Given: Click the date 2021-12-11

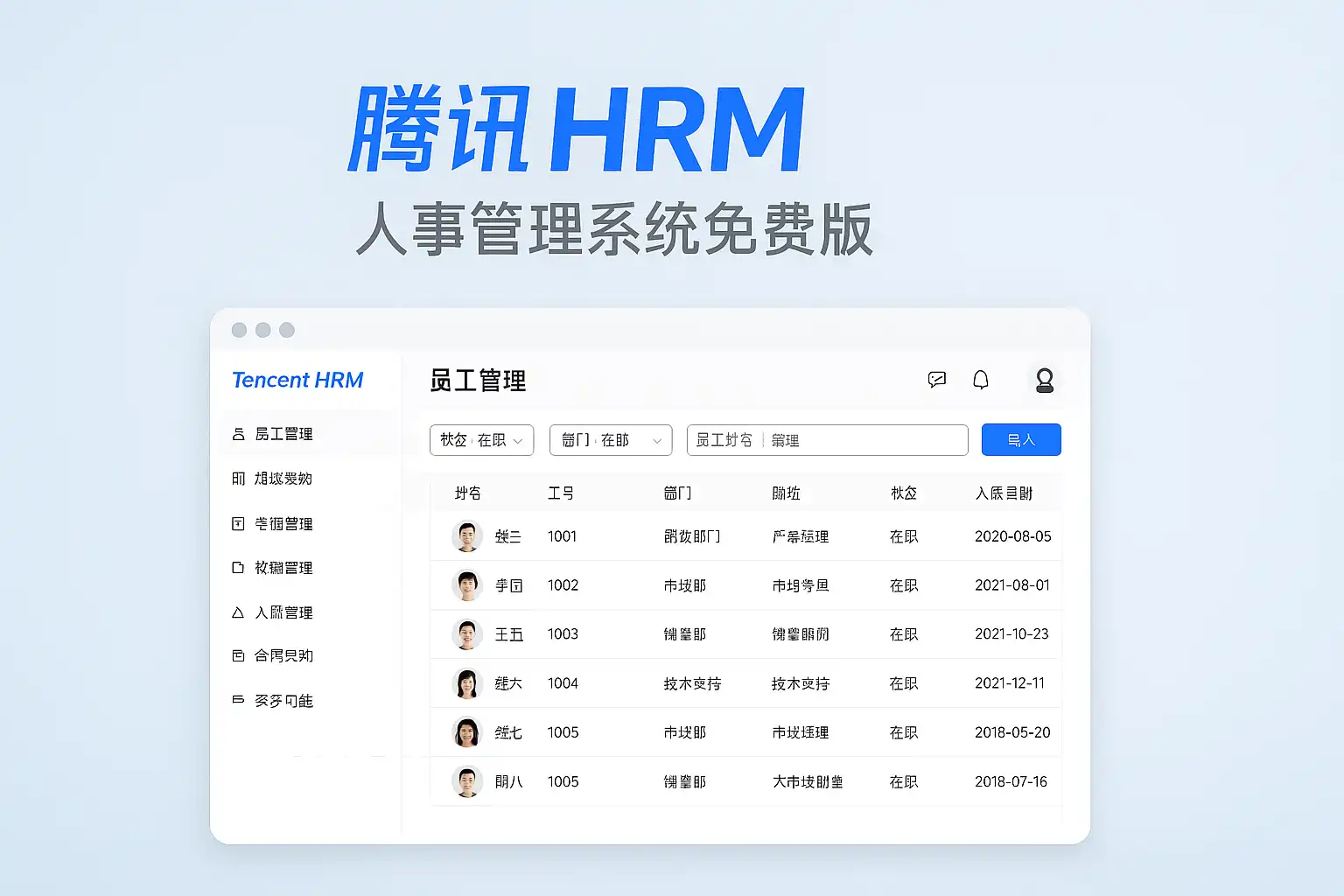Looking at the screenshot, I should pos(1010,683).
